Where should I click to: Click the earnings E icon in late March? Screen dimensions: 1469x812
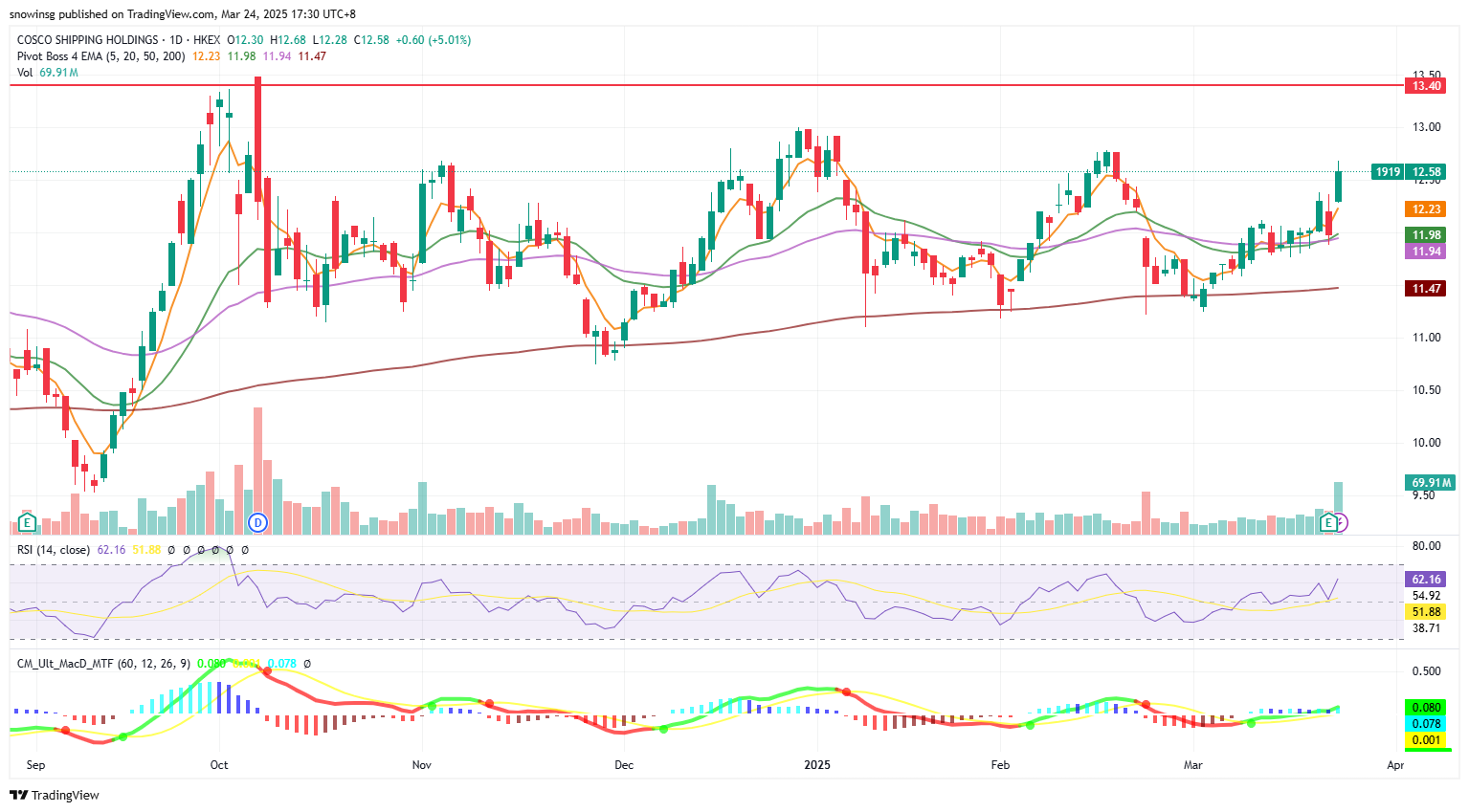[1328, 522]
